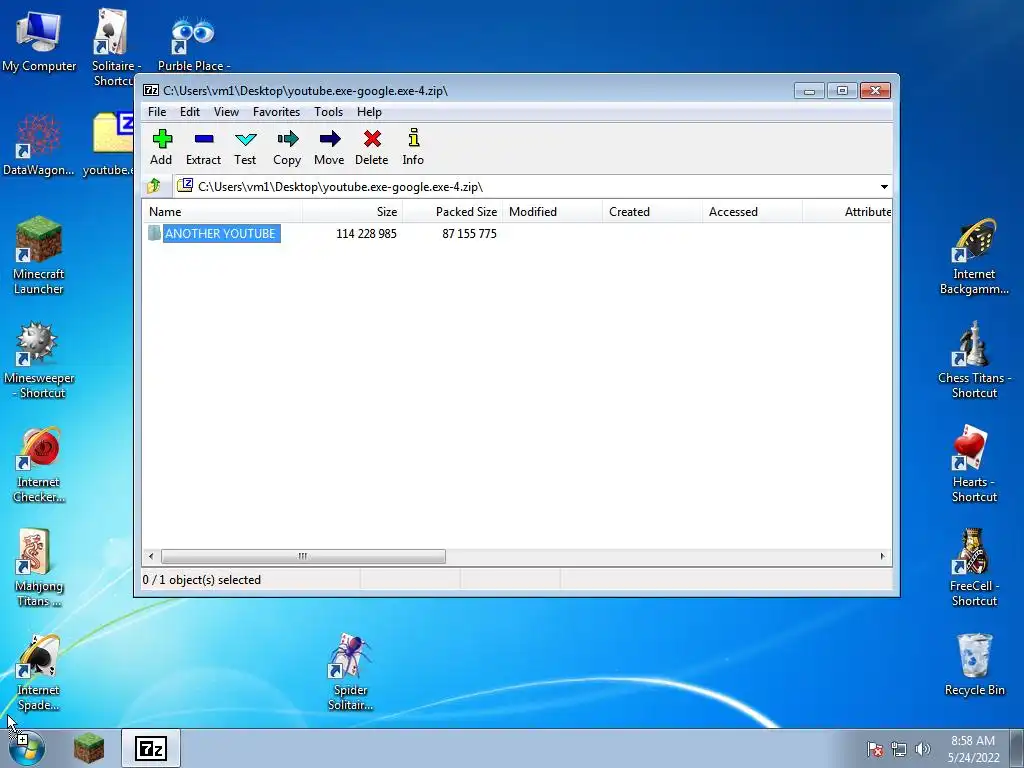Image resolution: width=1024 pixels, height=768 pixels.
Task: Select the Internet Backgammon icon
Action: tap(974, 257)
